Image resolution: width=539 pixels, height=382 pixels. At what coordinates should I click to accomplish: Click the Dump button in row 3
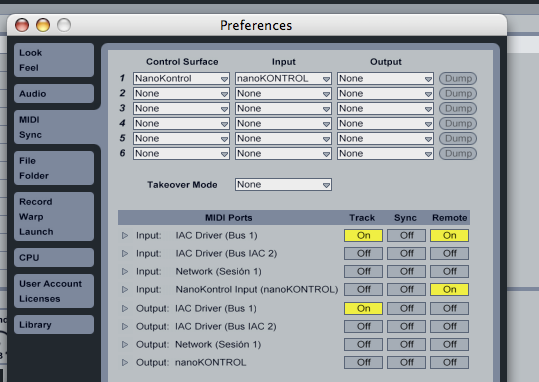tap(458, 109)
